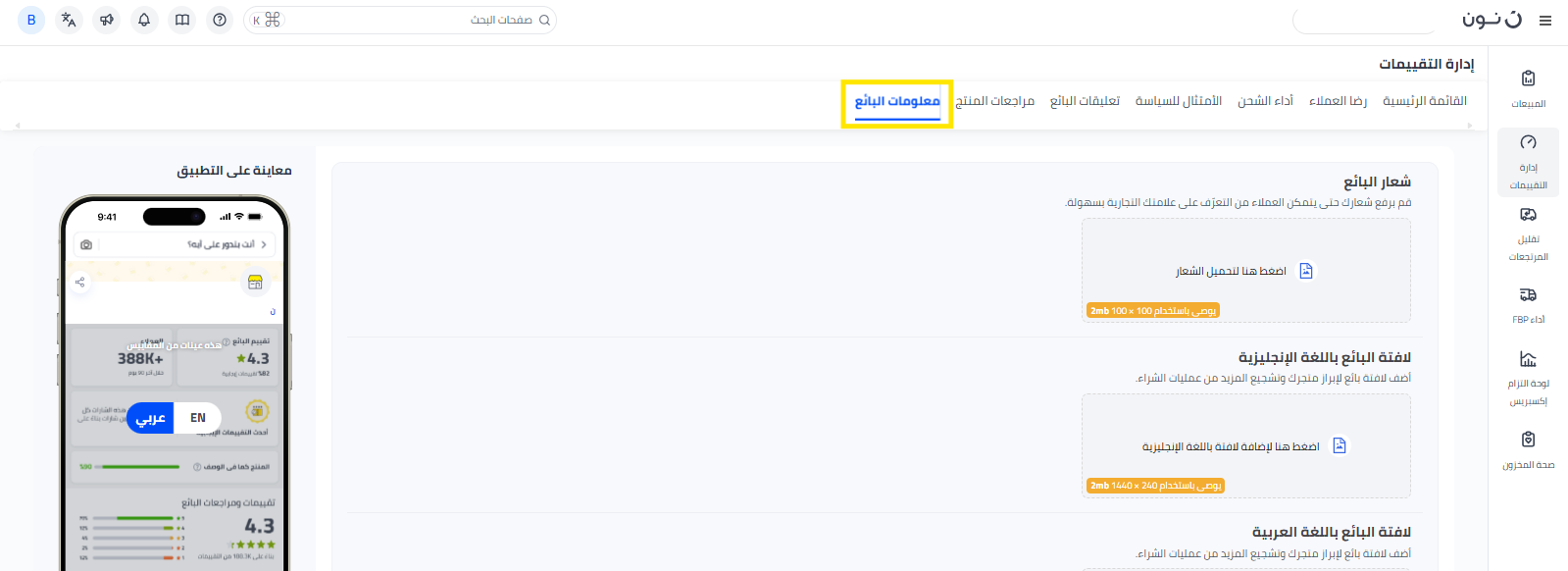Select the رضا العملاء tab
The width and height of the screenshot is (1568, 571).
(x=1338, y=101)
